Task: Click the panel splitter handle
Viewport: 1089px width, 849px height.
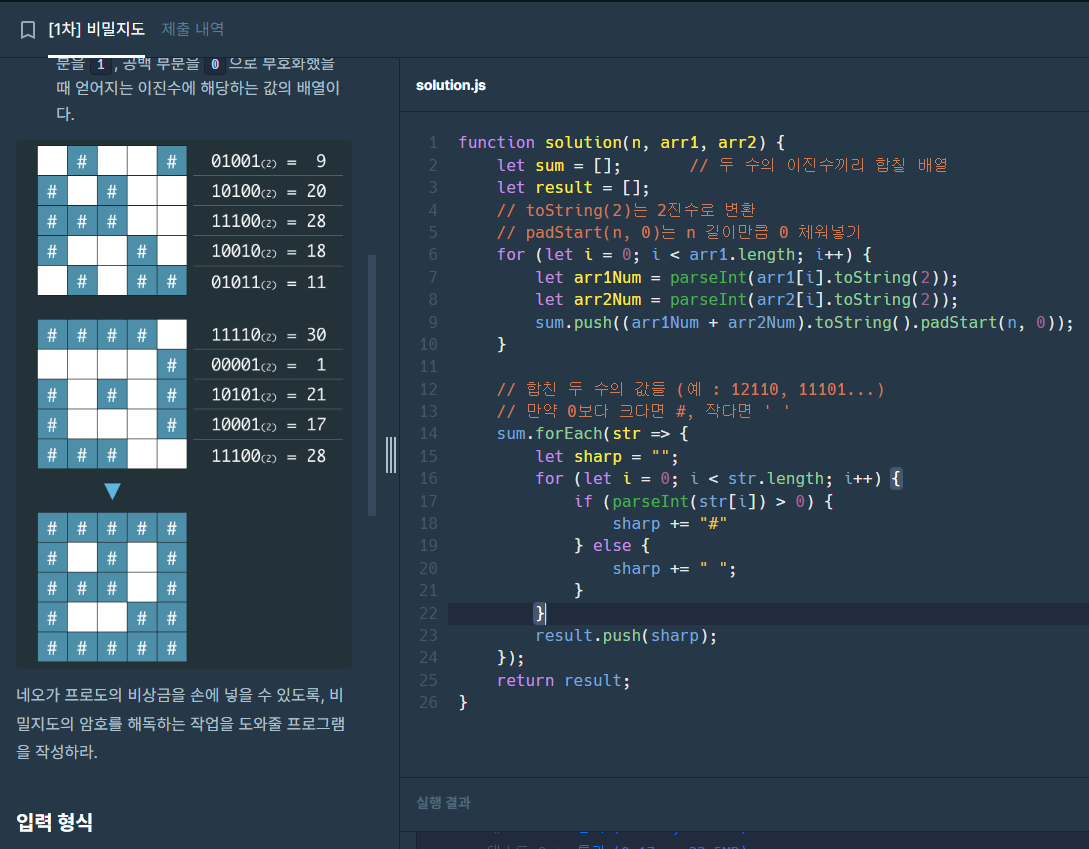Action: point(391,455)
